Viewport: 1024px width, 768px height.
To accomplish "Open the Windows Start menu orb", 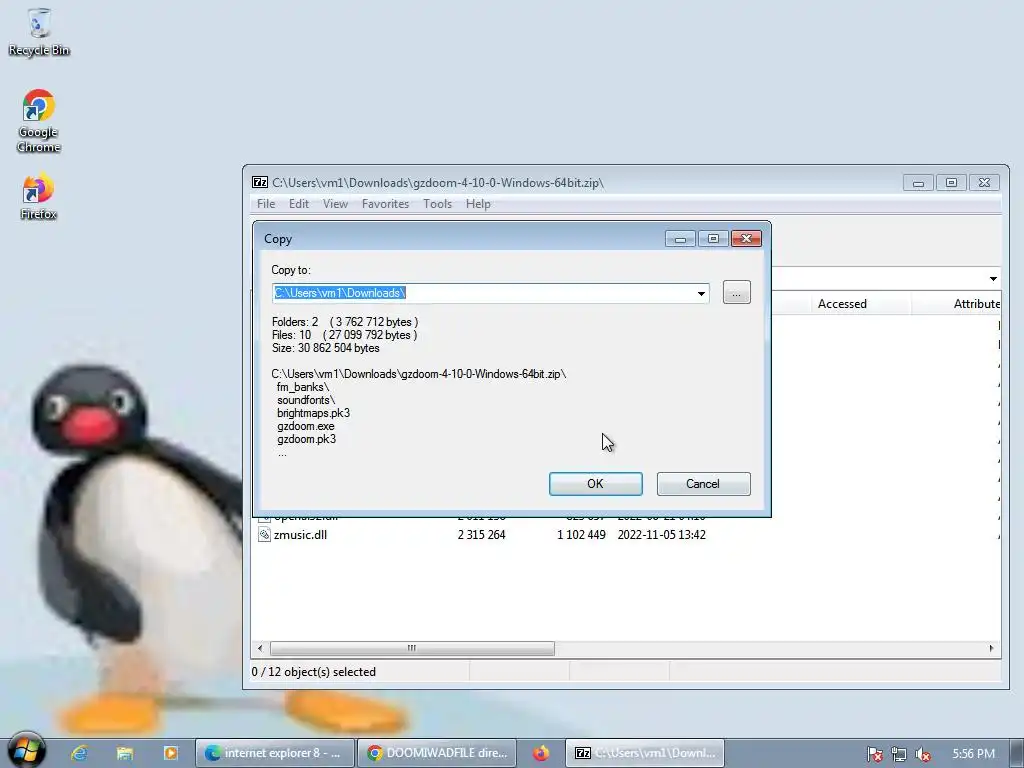I will click(x=26, y=750).
